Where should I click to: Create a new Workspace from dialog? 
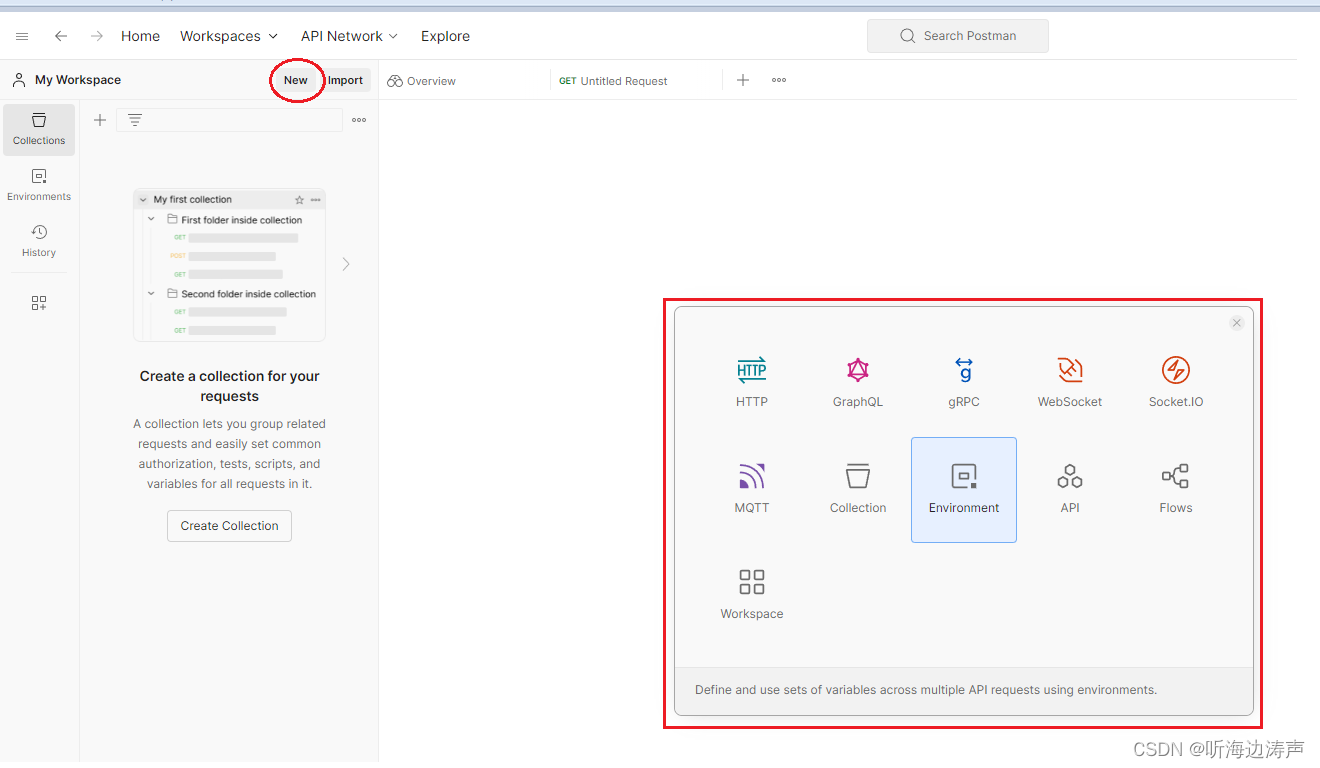[x=752, y=596]
